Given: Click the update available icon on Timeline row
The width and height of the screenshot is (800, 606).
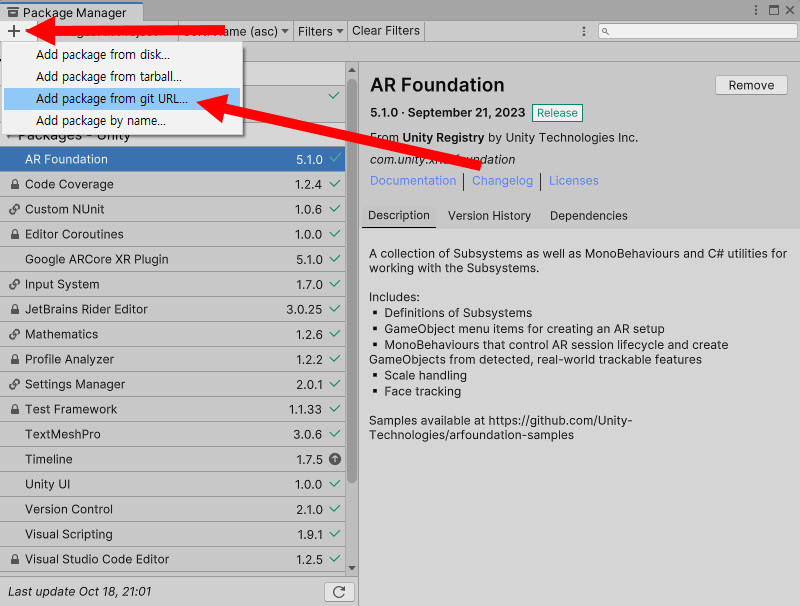Looking at the screenshot, I should pyautogui.click(x=335, y=459).
